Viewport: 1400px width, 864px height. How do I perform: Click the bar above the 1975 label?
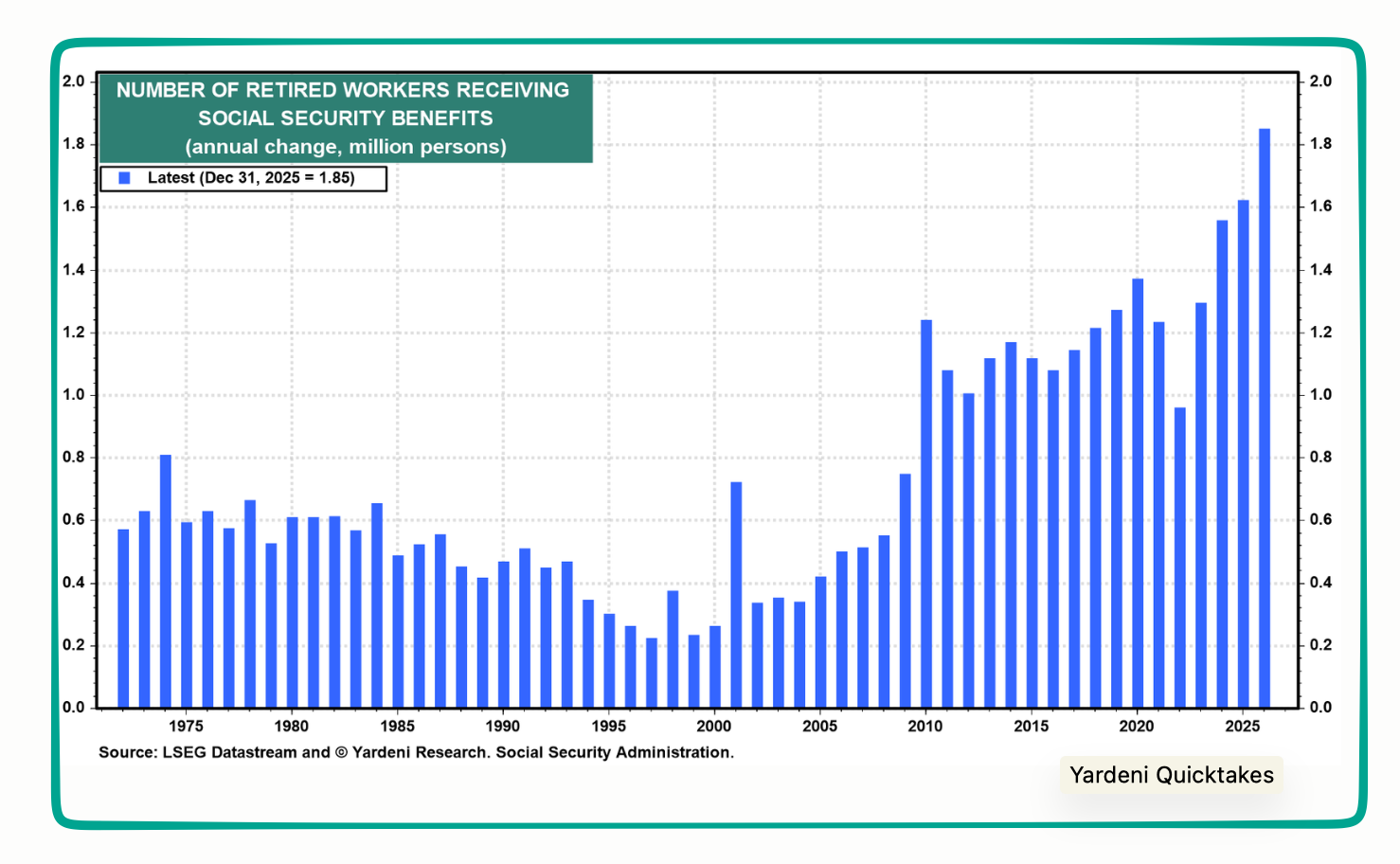187,615
